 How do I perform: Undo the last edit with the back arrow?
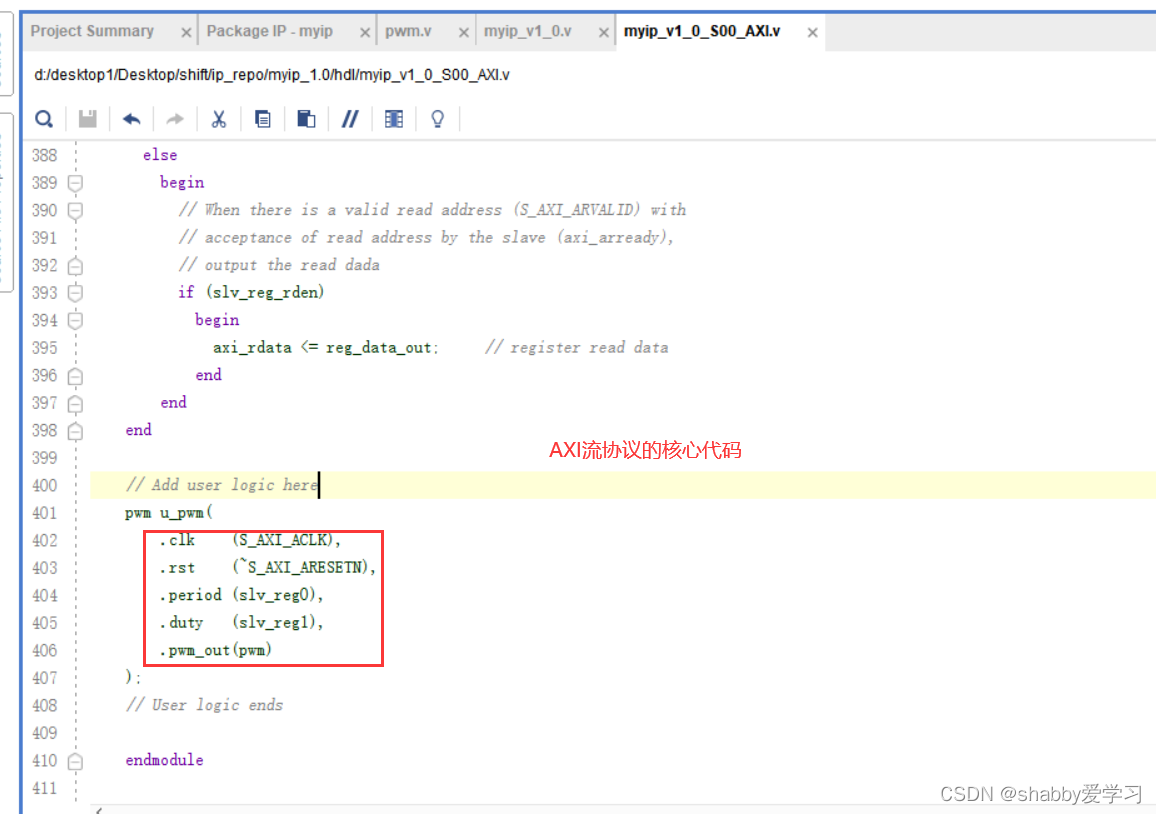131,119
